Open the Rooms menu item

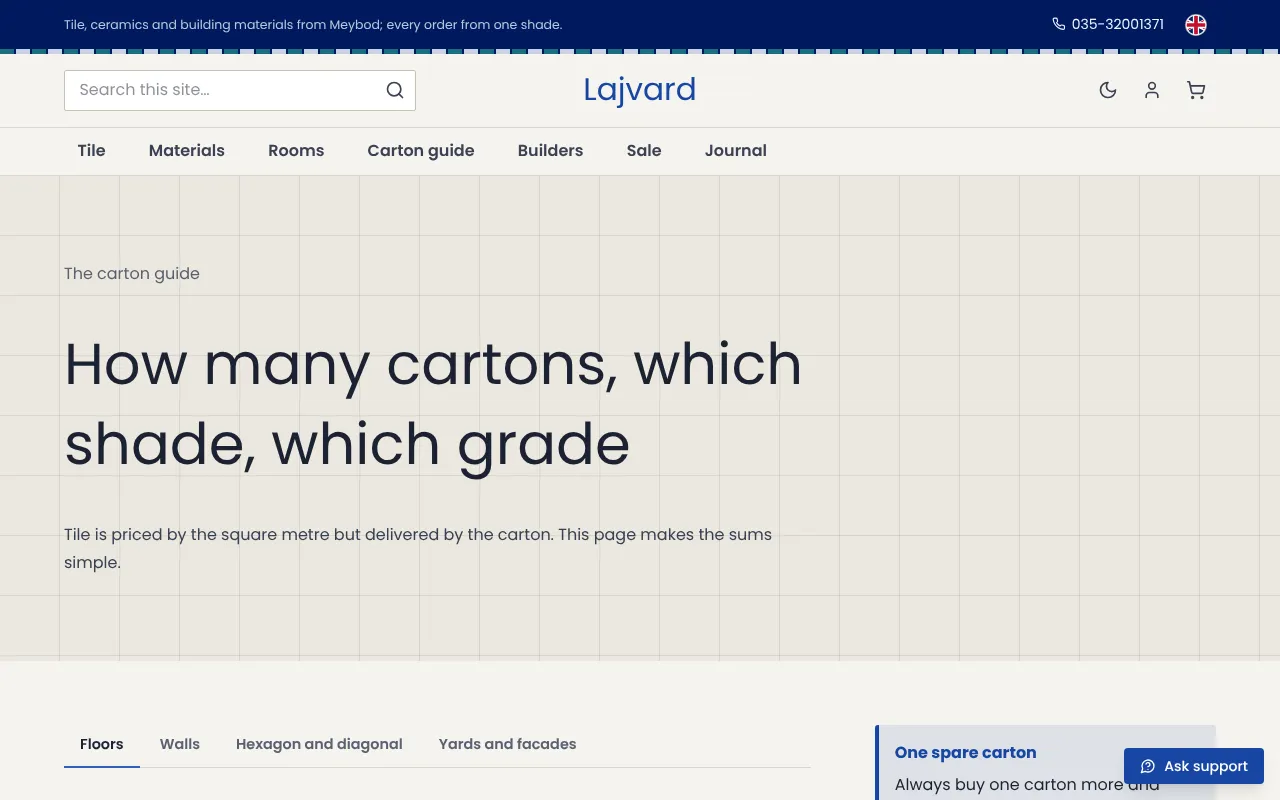[x=296, y=151]
